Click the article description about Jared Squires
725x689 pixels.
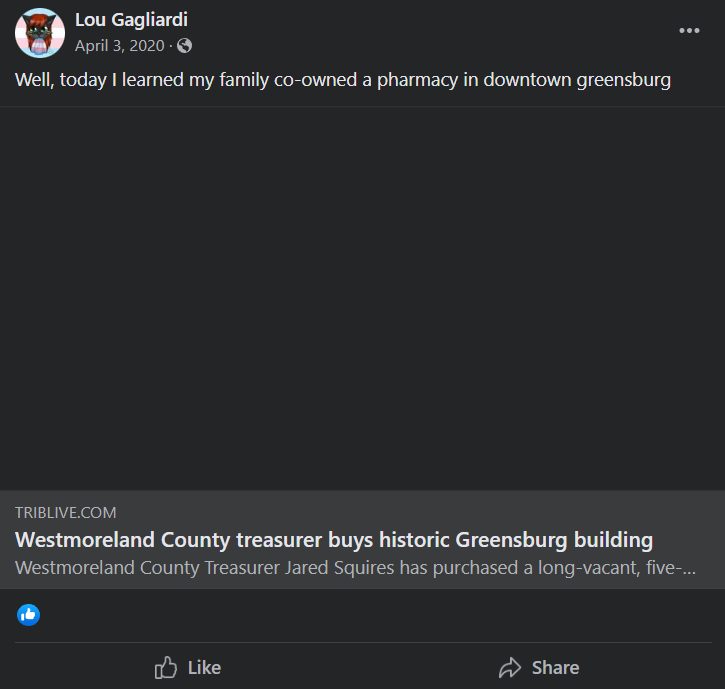(x=355, y=568)
